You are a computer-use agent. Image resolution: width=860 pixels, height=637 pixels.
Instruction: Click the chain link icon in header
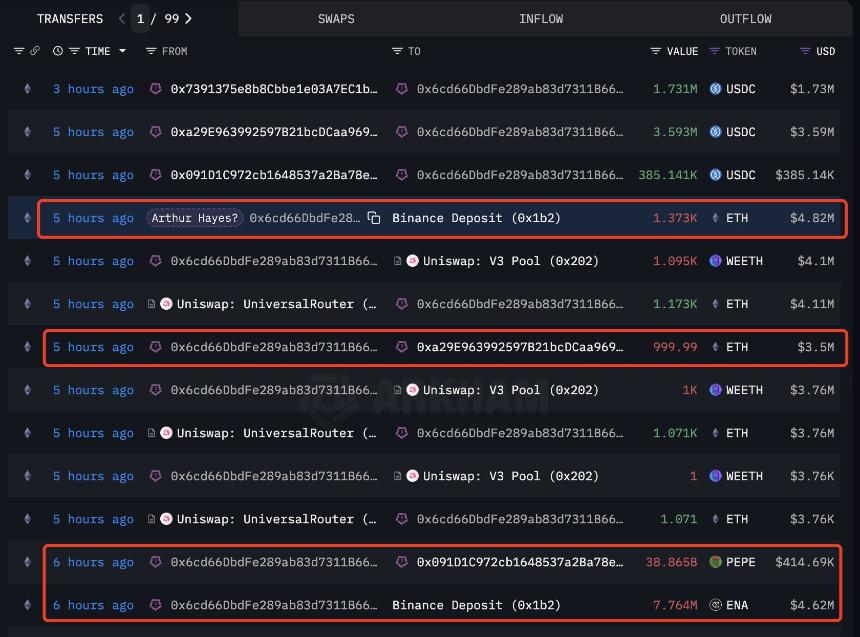[x=36, y=51]
